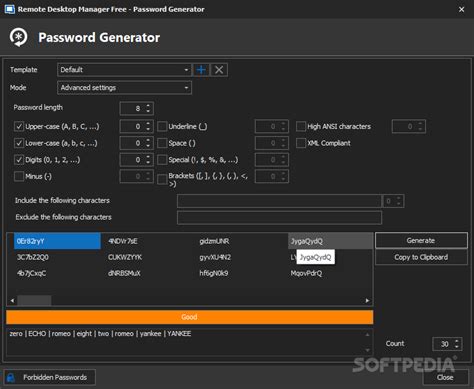474x389 pixels.
Task: Increase the Count value of 30
Action: pos(457,341)
